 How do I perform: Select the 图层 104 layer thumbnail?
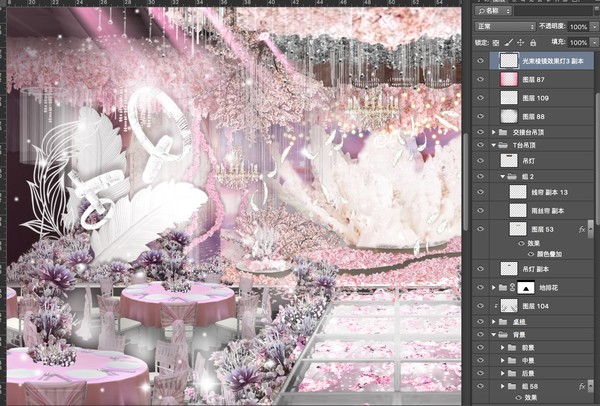509,306
